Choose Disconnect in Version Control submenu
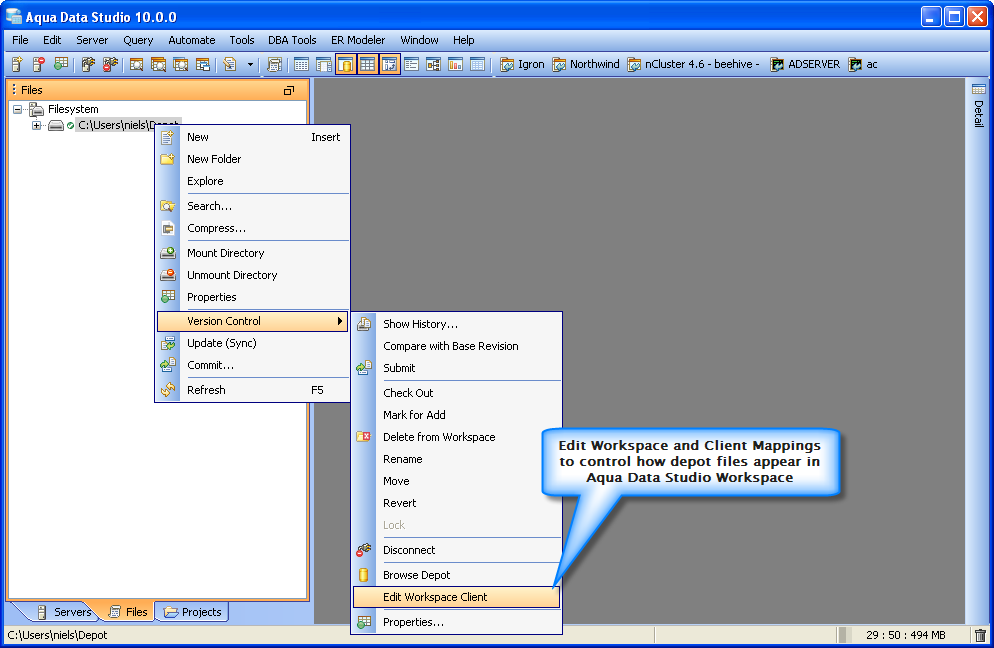 [x=456, y=550]
